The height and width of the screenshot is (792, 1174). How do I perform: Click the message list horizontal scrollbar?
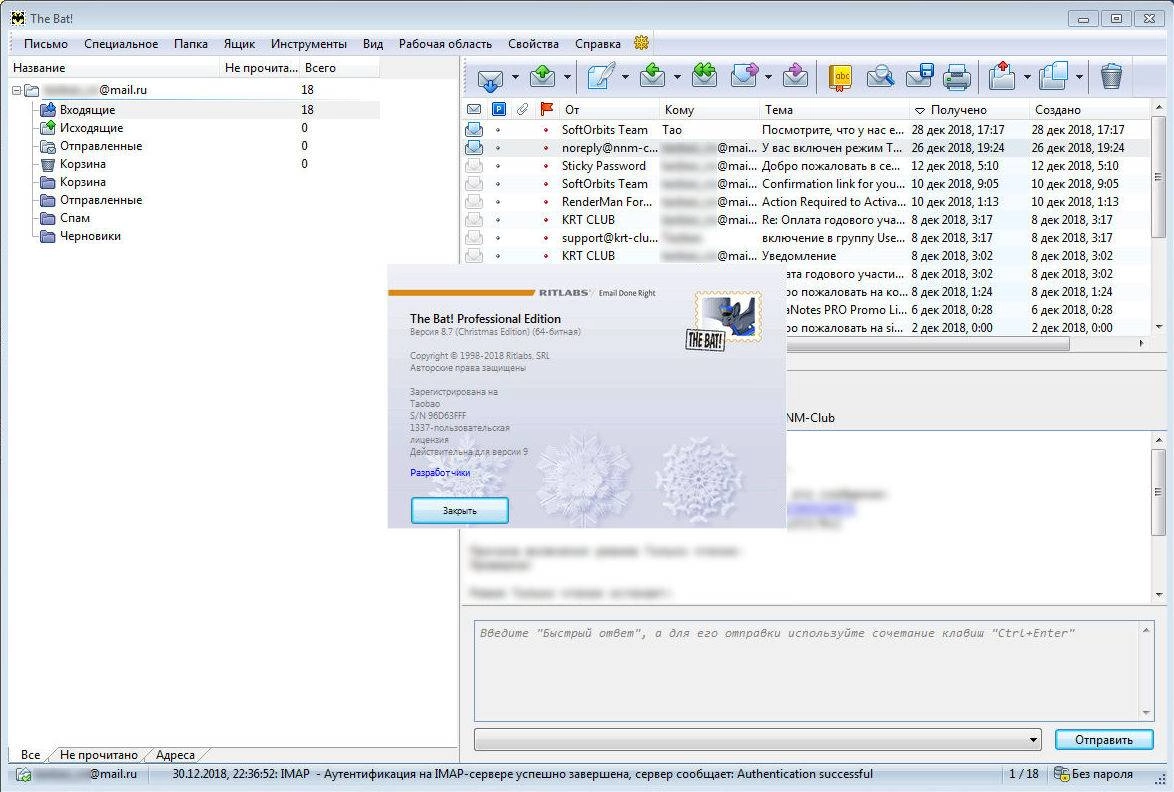coord(928,344)
